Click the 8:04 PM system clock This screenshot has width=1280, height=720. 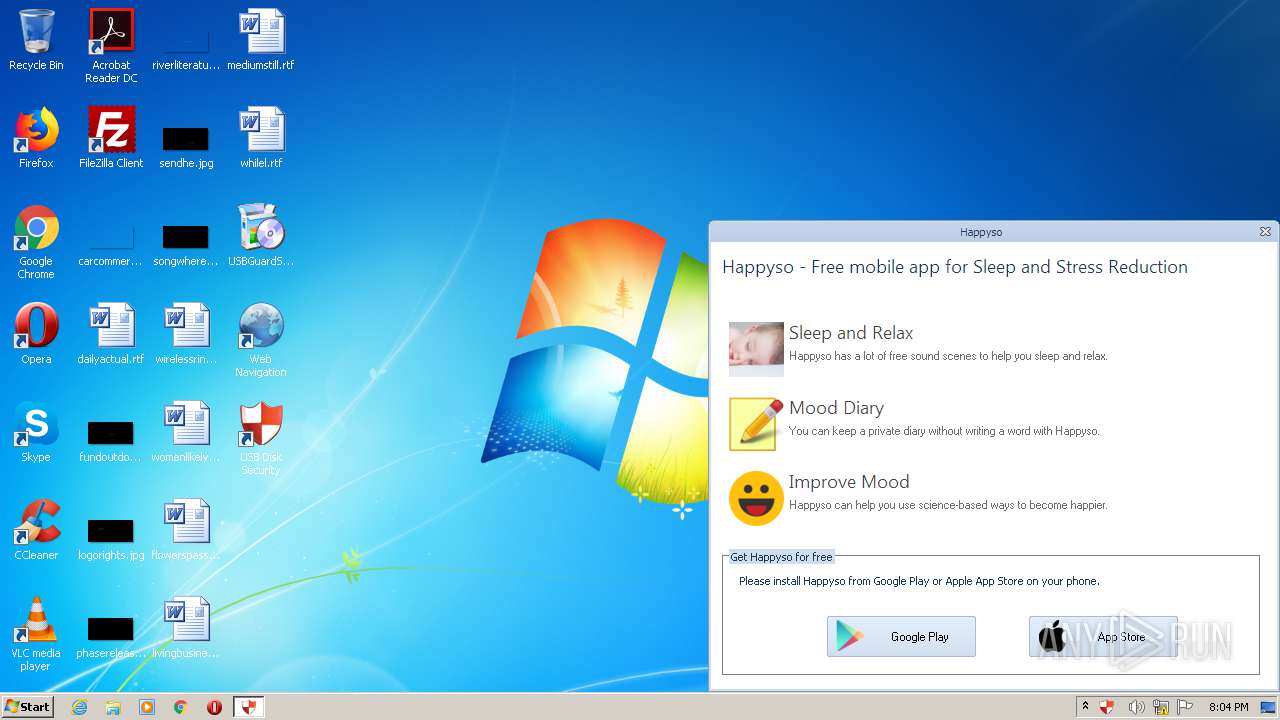coord(1228,707)
